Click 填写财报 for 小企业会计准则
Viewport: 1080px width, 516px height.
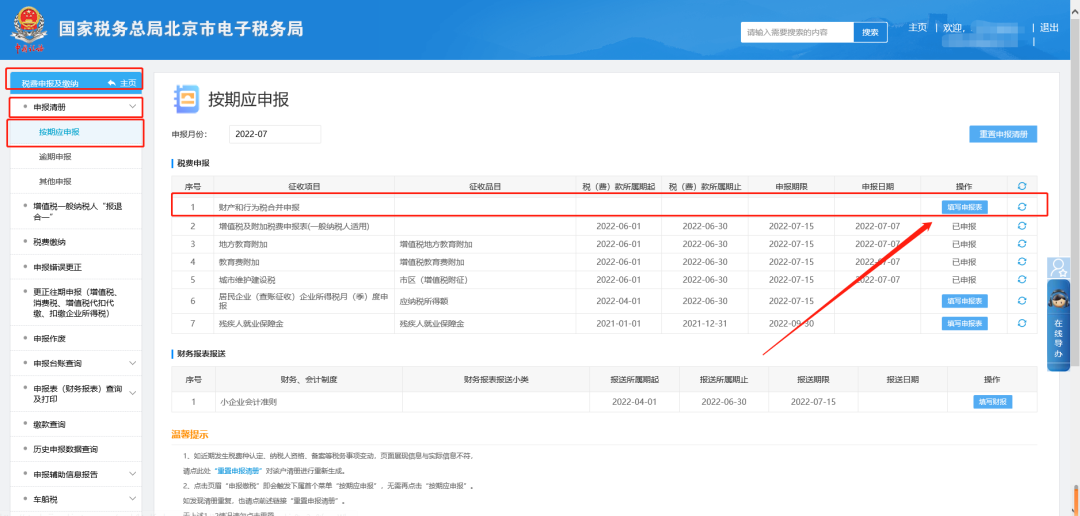pyautogui.click(x=992, y=402)
